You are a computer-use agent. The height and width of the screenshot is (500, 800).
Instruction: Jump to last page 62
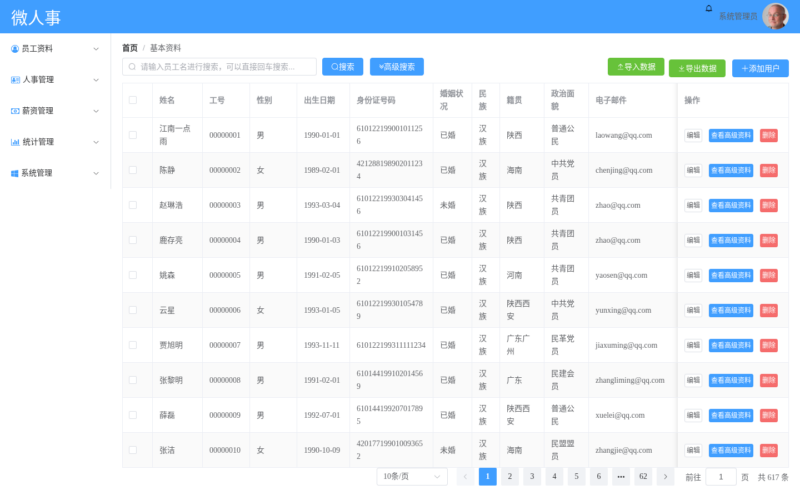coord(643,477)
